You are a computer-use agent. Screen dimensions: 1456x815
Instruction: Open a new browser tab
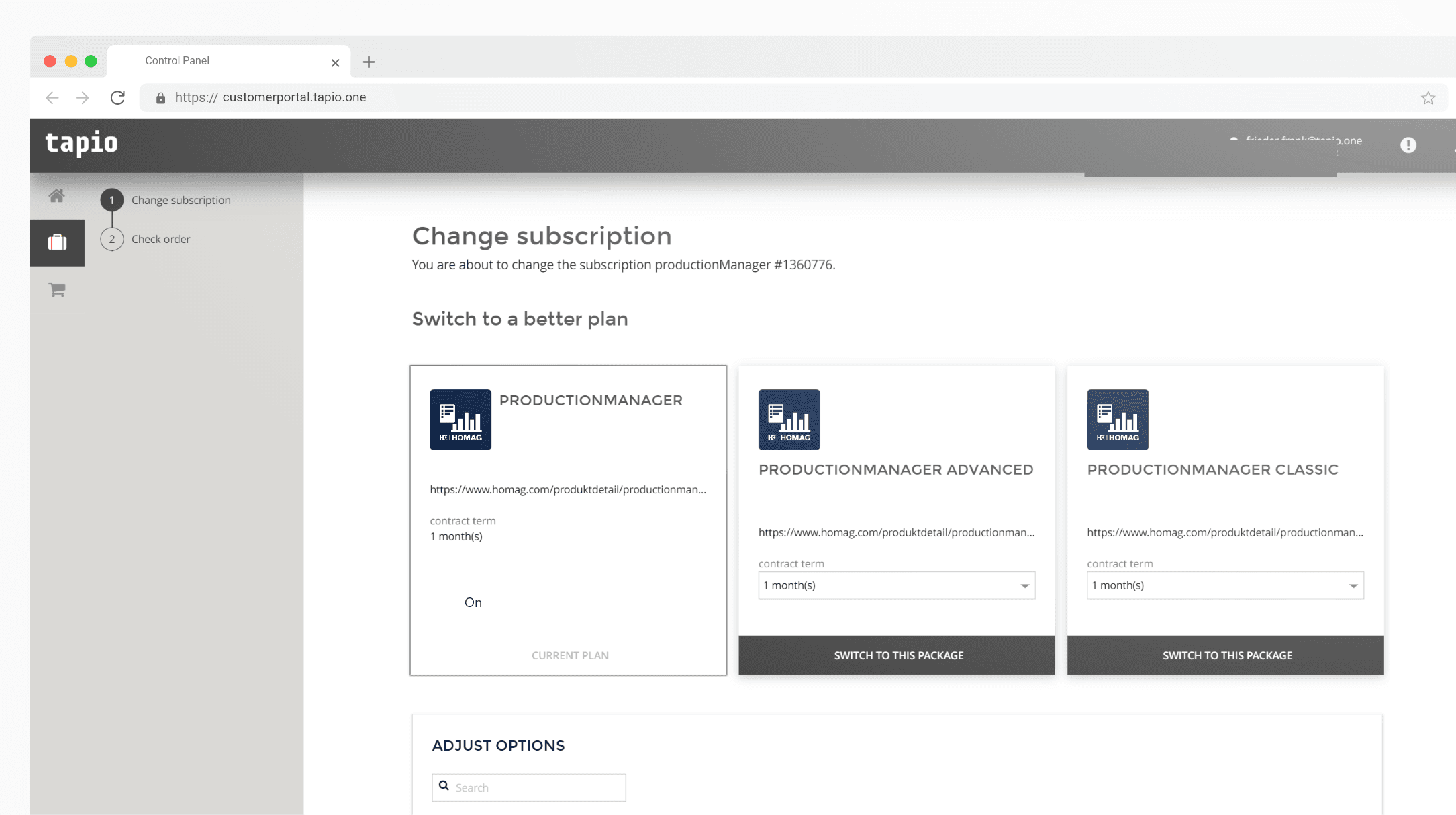369,62
